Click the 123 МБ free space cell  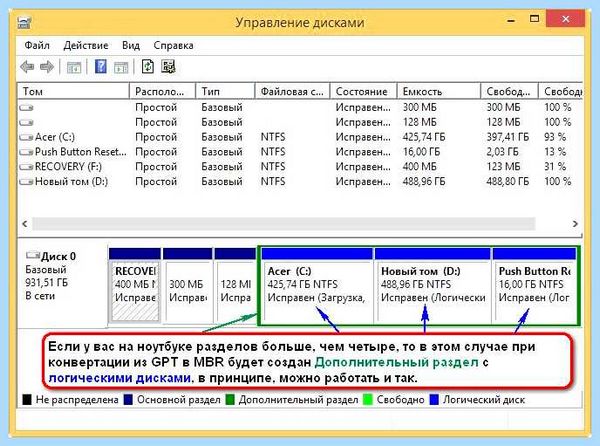503,167
